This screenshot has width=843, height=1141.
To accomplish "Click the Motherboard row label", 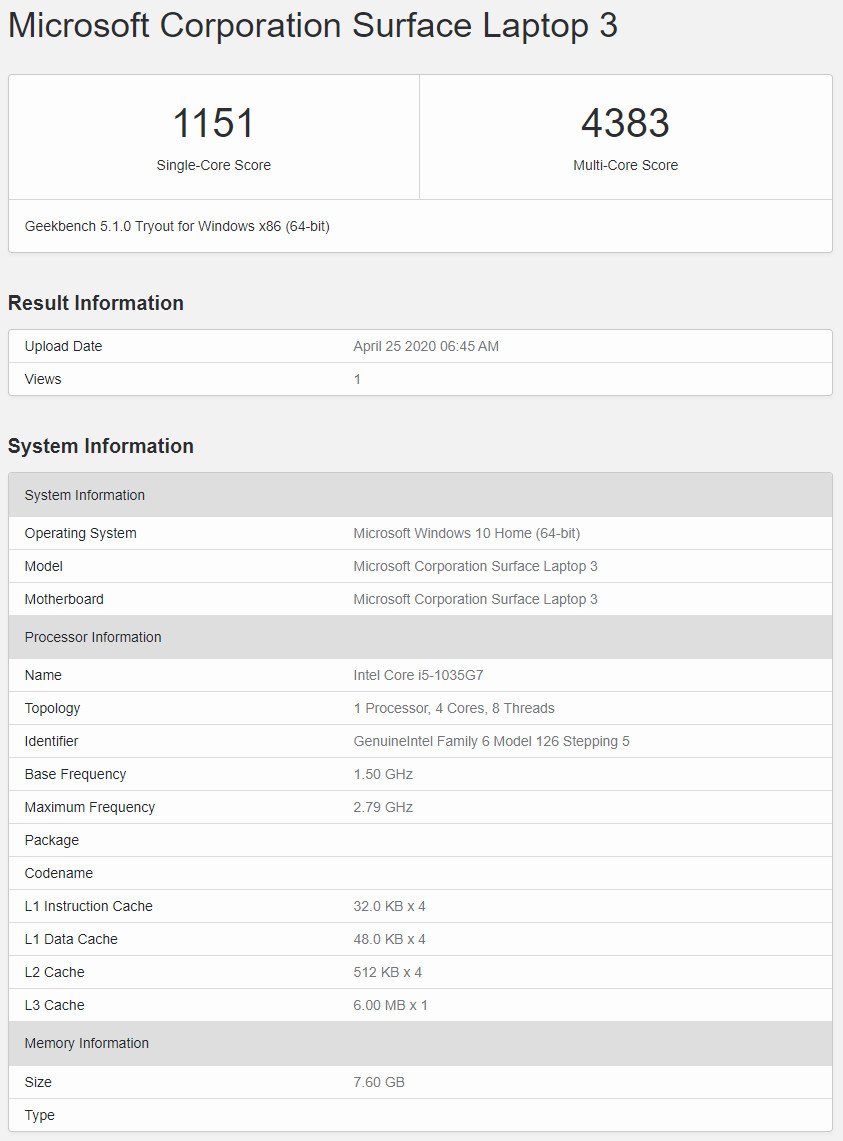I will point(64,599).
